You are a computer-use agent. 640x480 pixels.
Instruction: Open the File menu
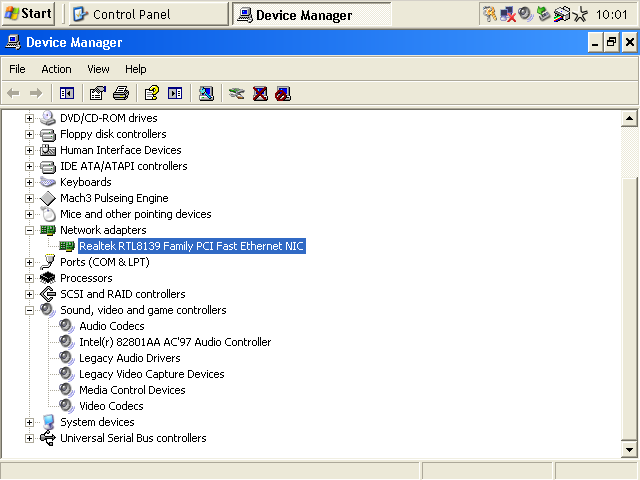click(x=17, y=69)
